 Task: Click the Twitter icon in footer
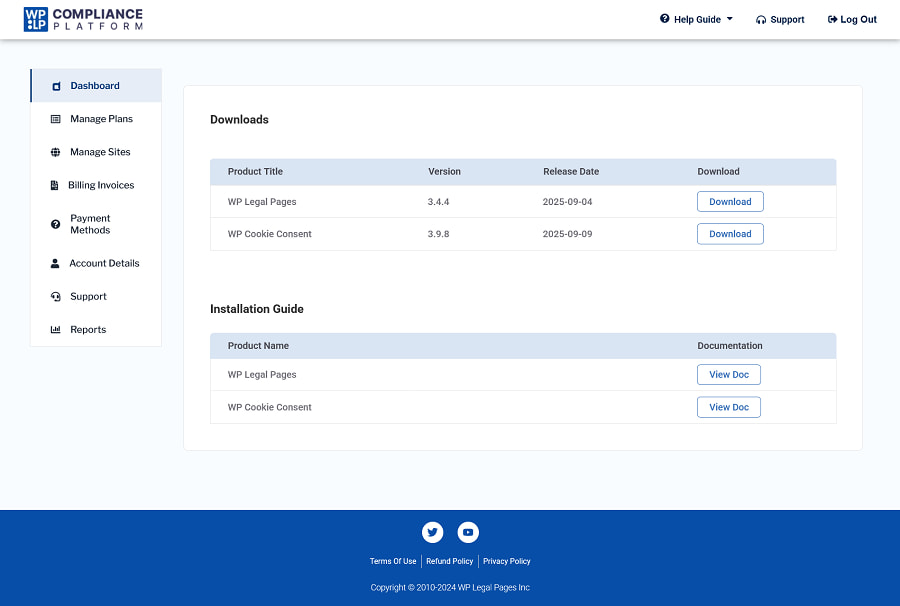(433, 532)
